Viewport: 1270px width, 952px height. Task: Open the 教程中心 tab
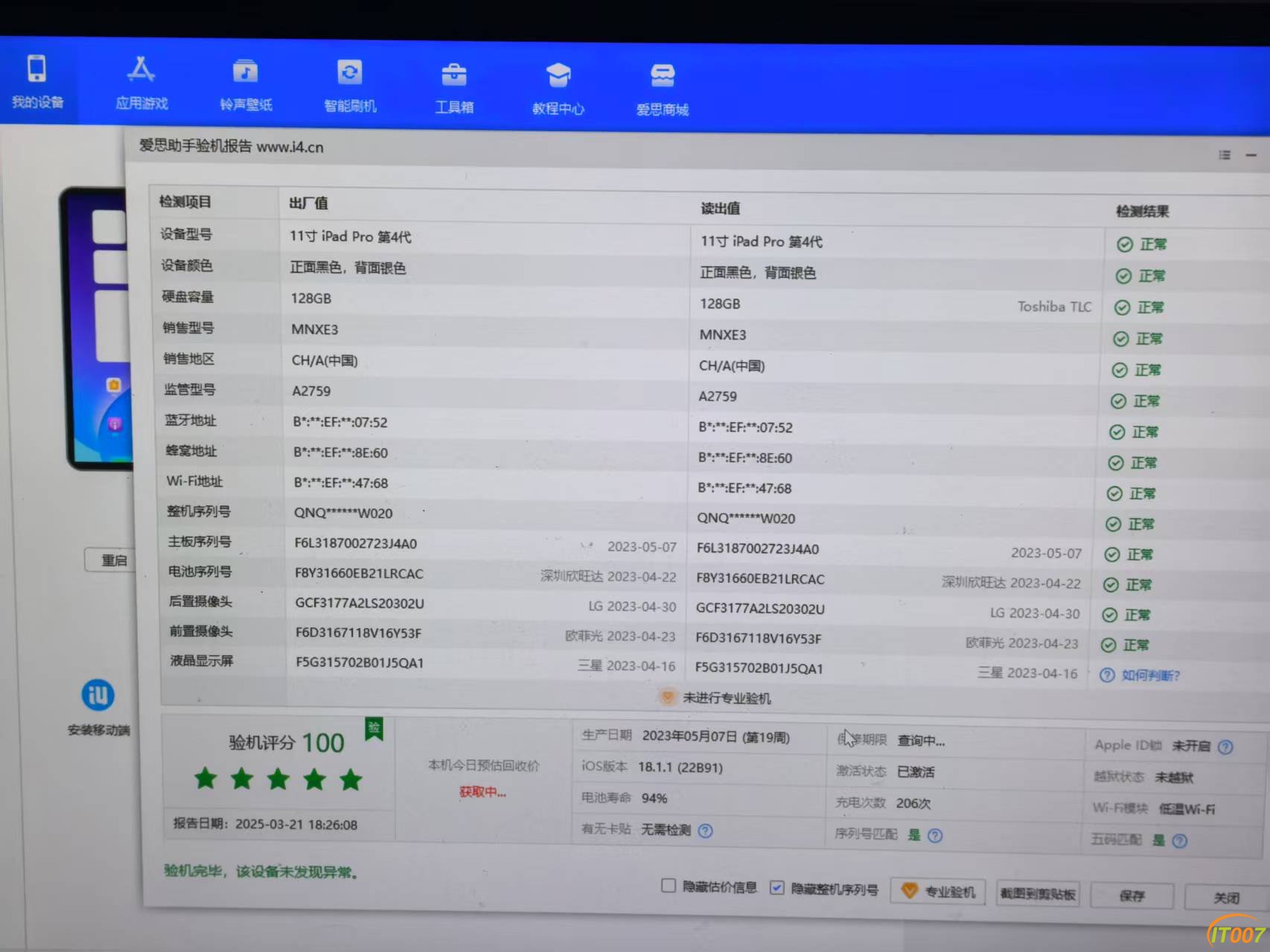coord(558,90)
